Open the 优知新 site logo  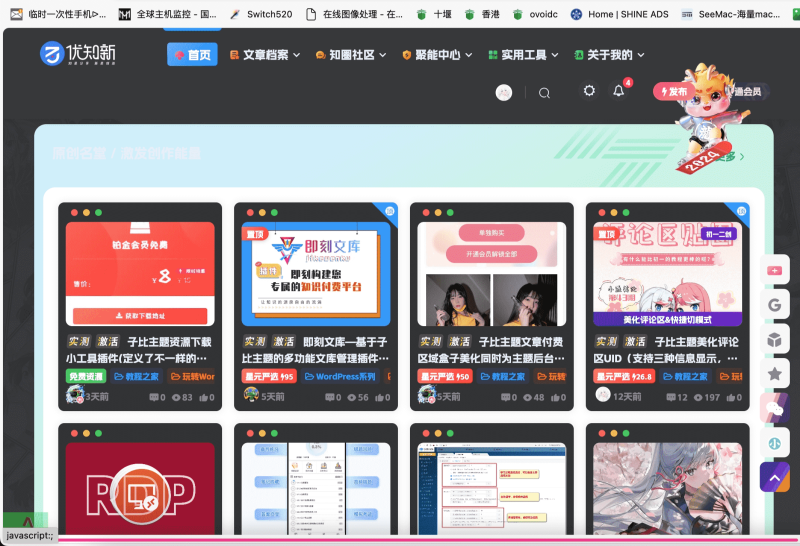[78, 54]
